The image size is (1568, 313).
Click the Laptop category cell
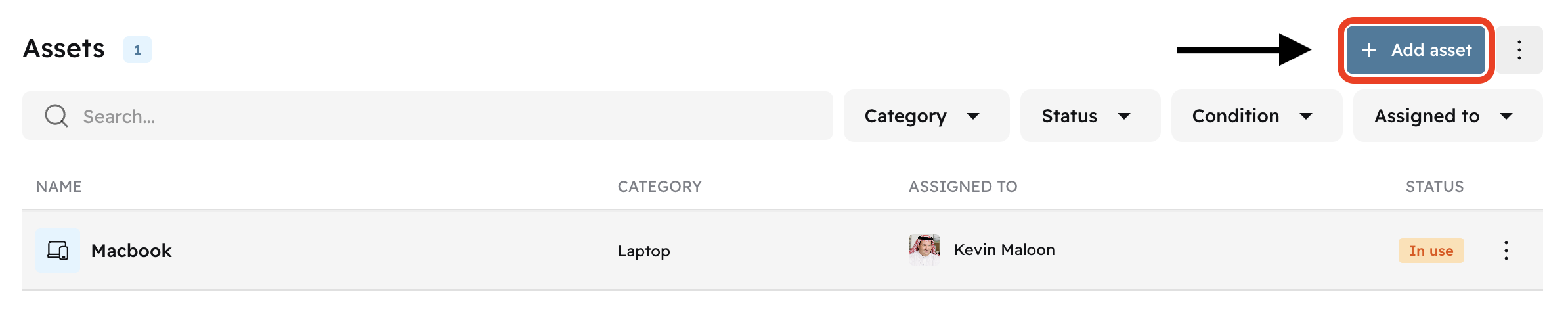click(x=643, y=251)
